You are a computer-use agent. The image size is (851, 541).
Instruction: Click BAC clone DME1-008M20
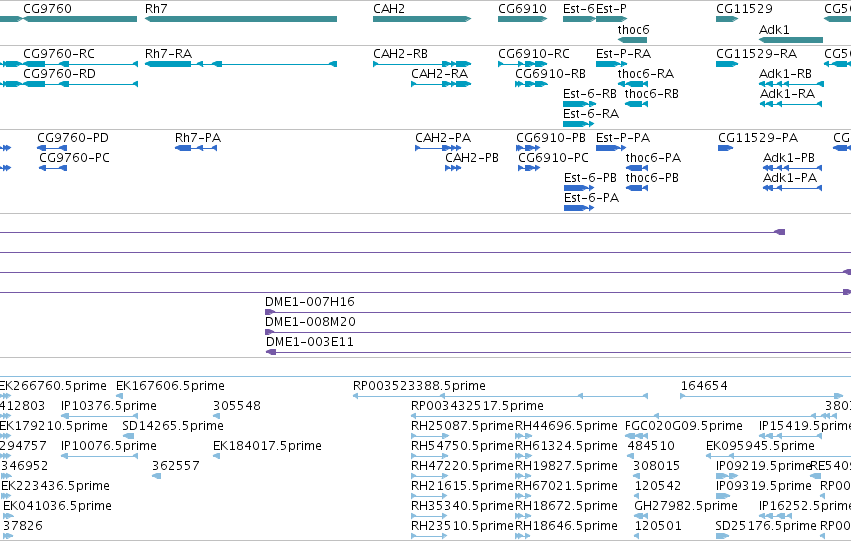(558, 332)
